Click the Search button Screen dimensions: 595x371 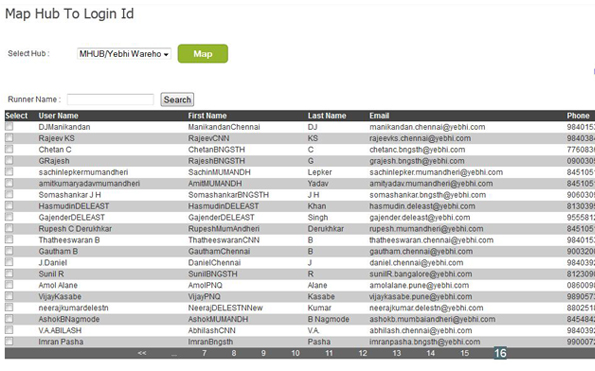pyautogui.click(x=177, y=99)
